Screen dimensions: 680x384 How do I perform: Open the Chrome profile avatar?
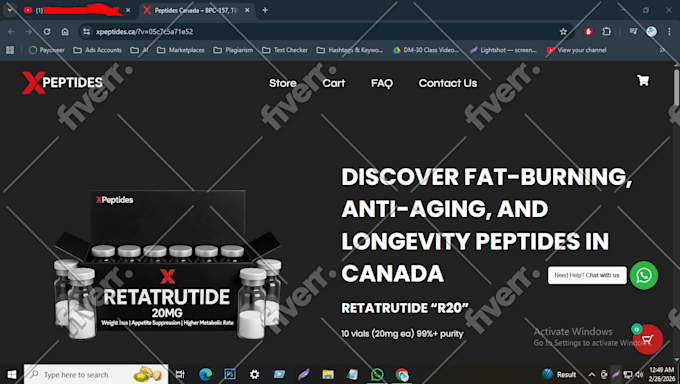[x=651, y=31]
